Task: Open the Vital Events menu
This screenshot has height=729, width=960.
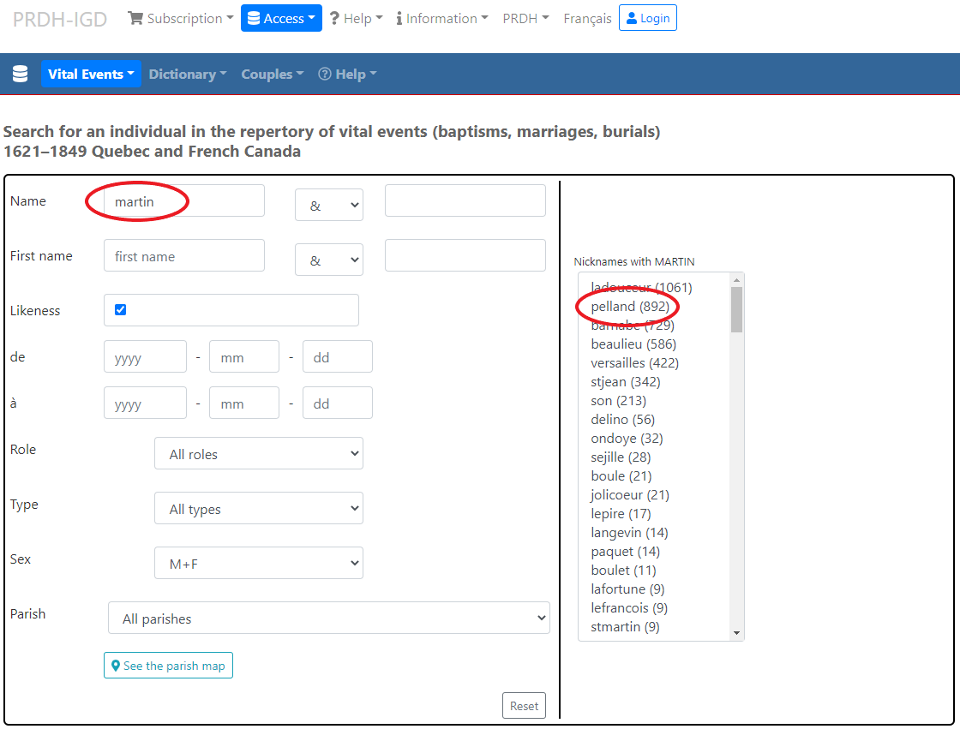Action: coord(91,74)
